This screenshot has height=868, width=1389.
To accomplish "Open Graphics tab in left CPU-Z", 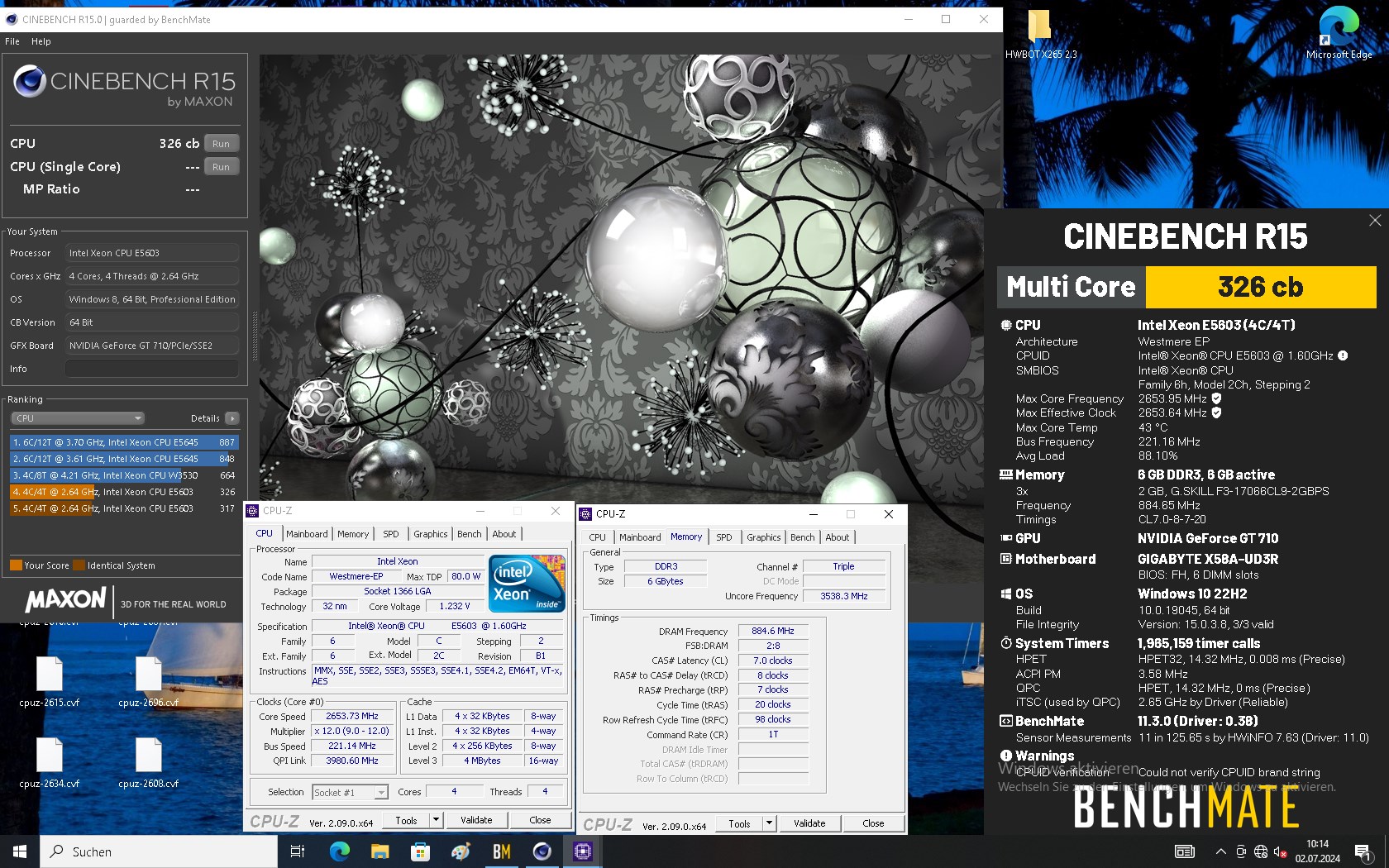I will click(x=431, y=534).
